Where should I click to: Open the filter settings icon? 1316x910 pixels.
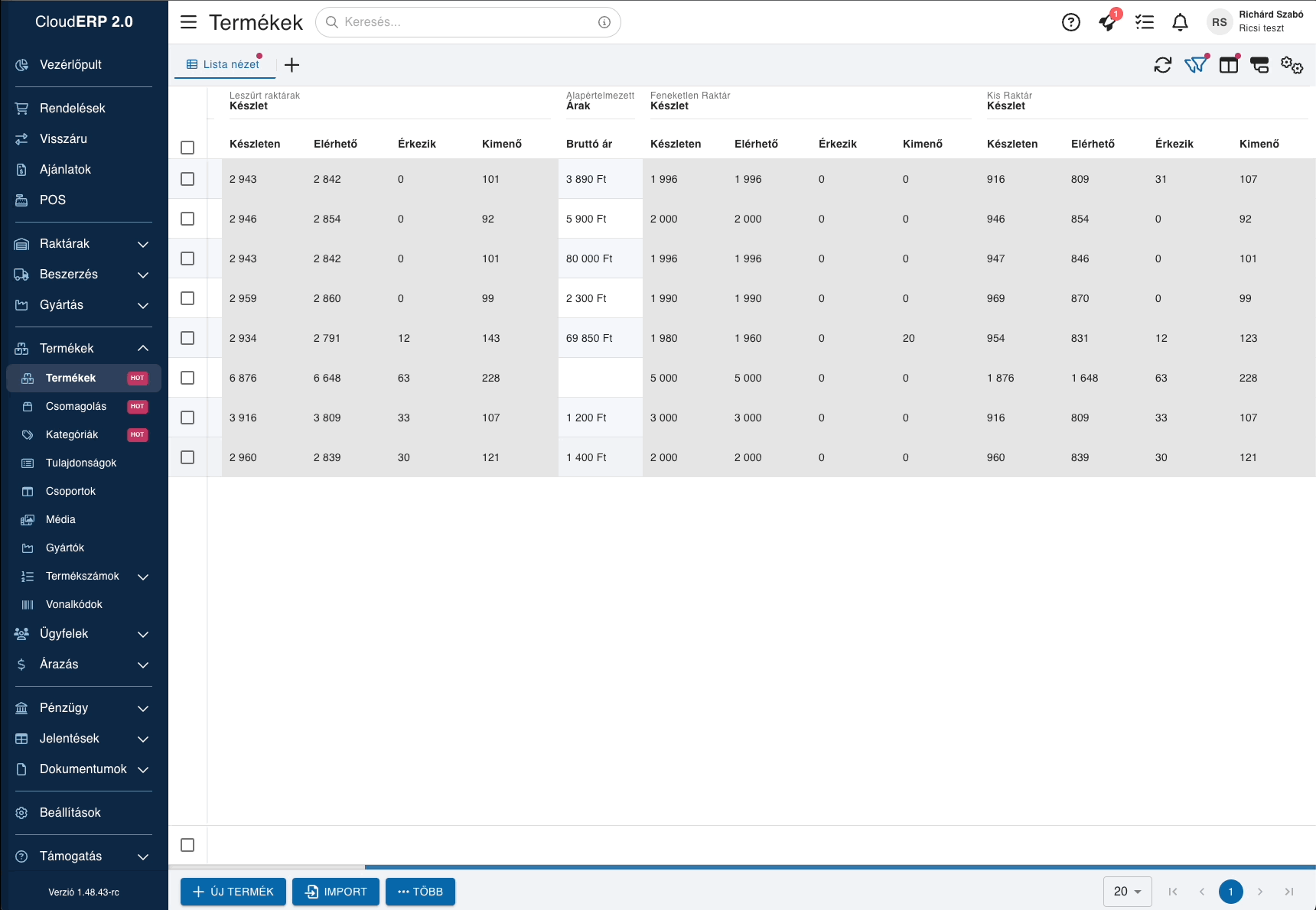point(1196,65)
